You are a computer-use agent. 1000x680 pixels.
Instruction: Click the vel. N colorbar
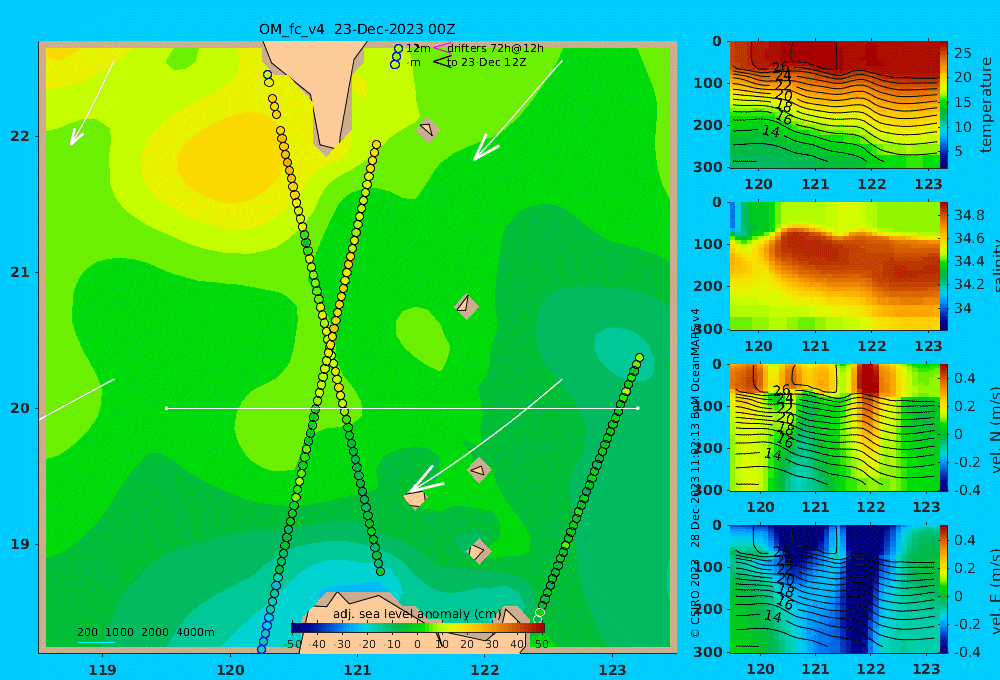click(x=944, y=427)
